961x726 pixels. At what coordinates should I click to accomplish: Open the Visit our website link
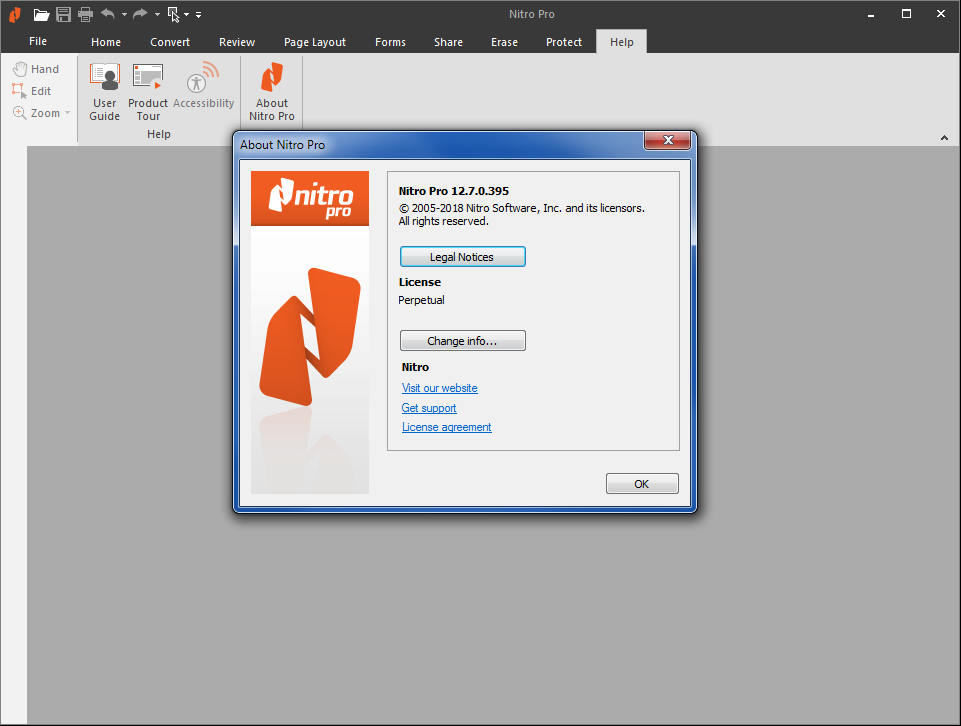click(x=439, y=388)
